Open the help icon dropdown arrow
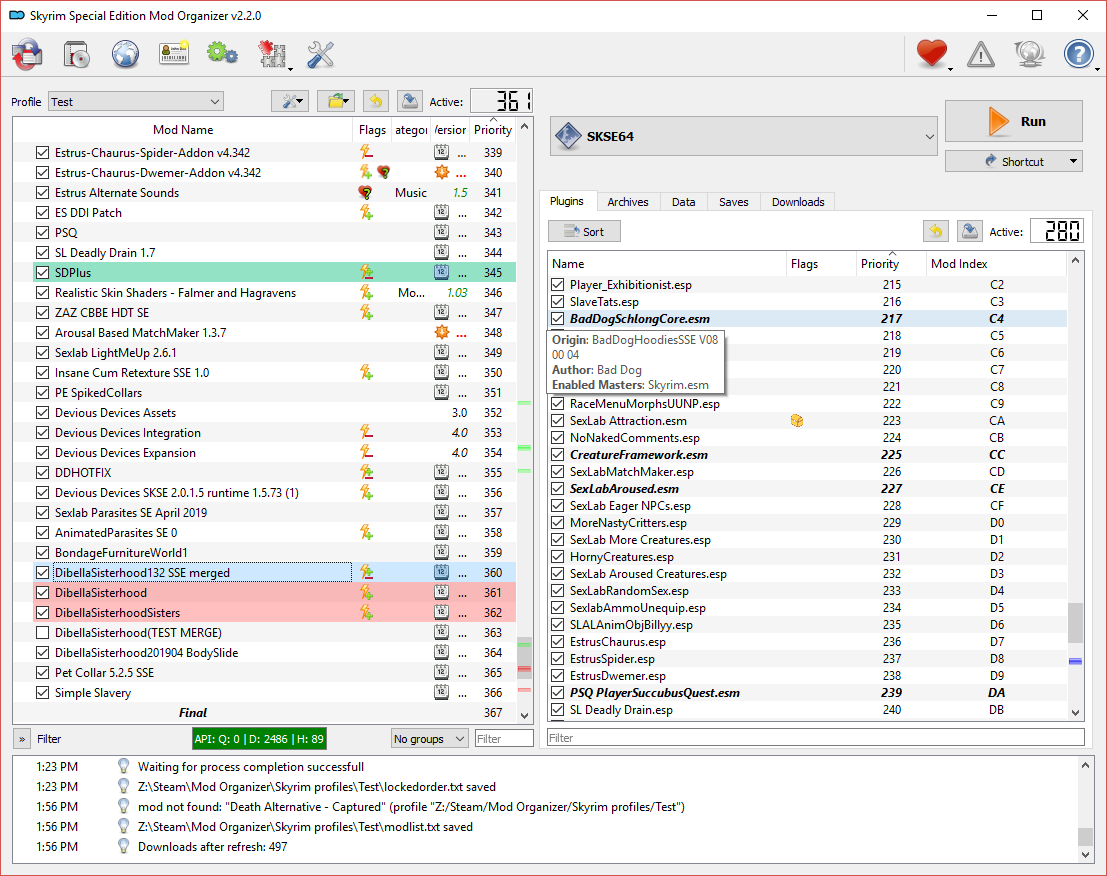This screenshot has height=876, width=1107. (1097, 68)
